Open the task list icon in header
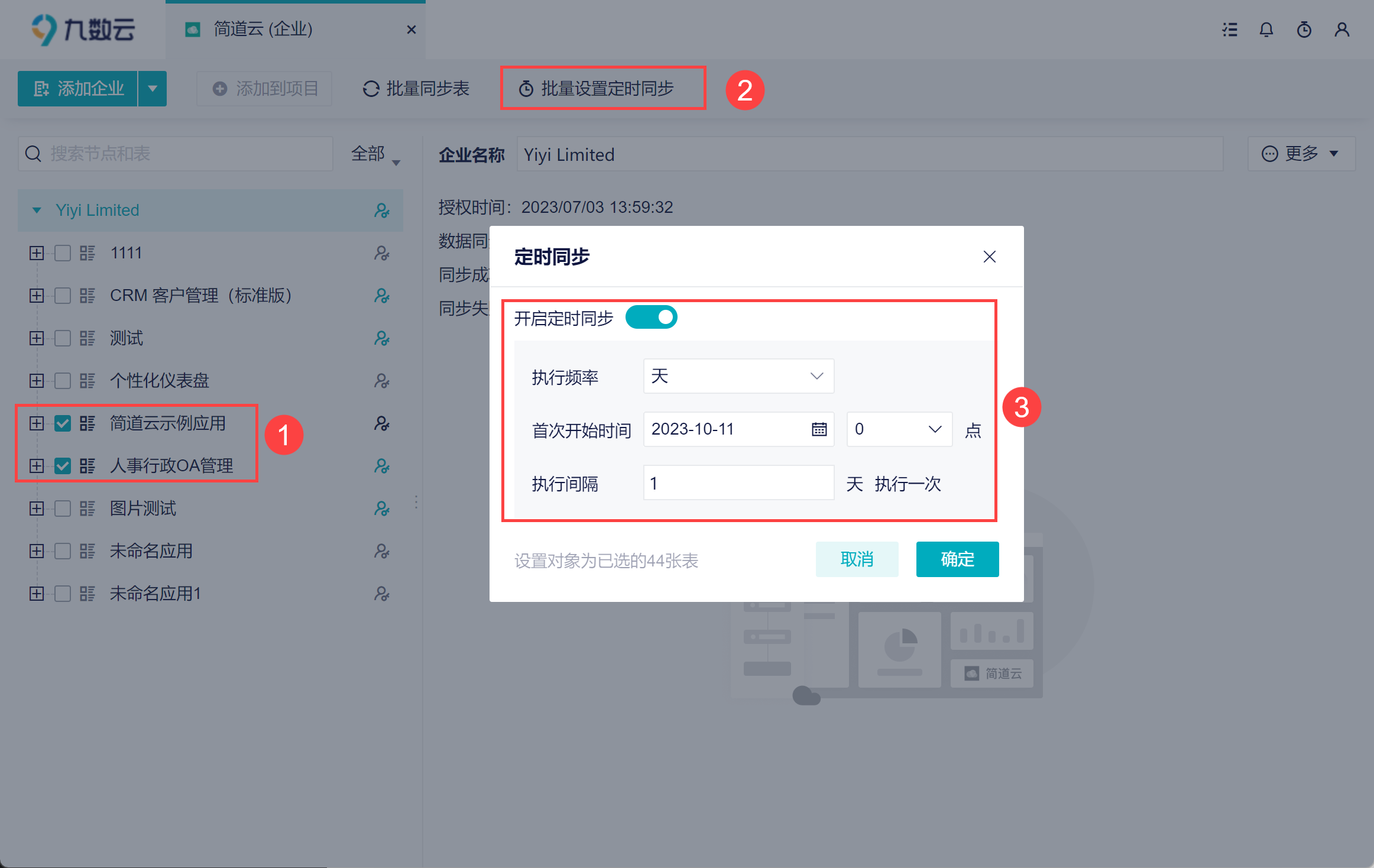Viewport: 1374px width, 868px height. (x=1230, y=30)
